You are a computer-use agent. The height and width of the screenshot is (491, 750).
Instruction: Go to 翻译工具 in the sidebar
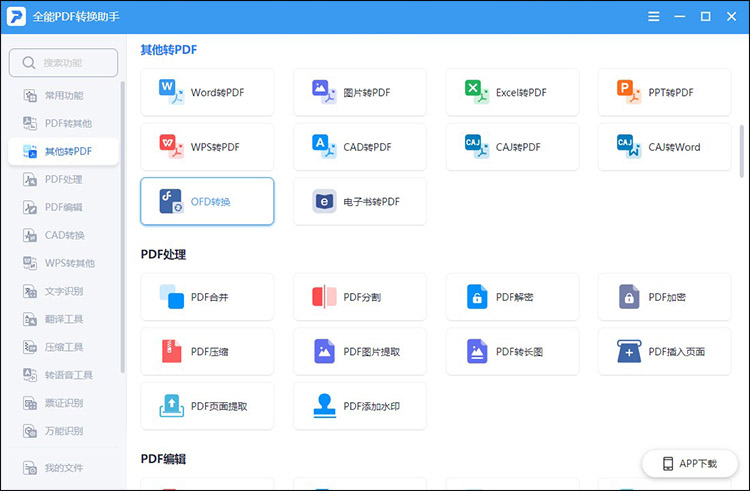63,319
